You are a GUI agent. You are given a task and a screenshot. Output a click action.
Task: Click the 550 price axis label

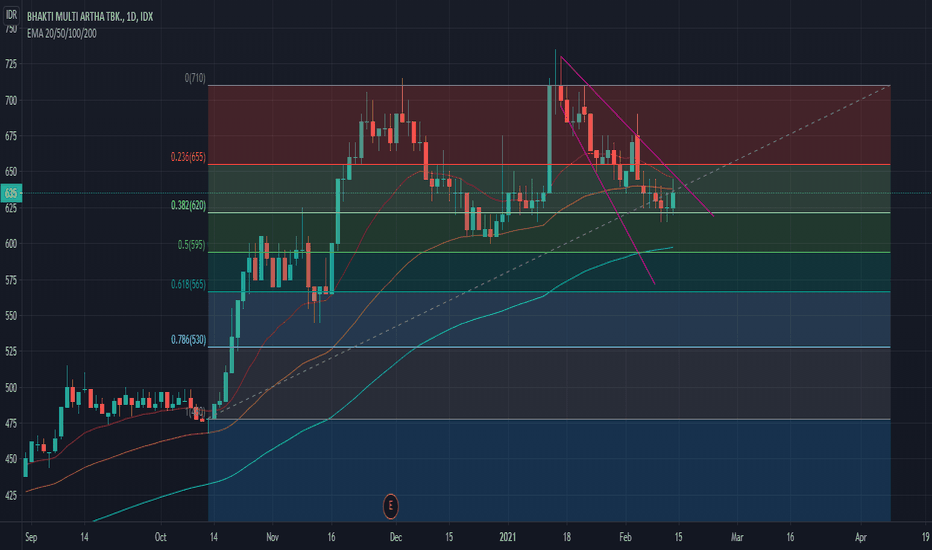pyautogui.click(x=11, y=316)
